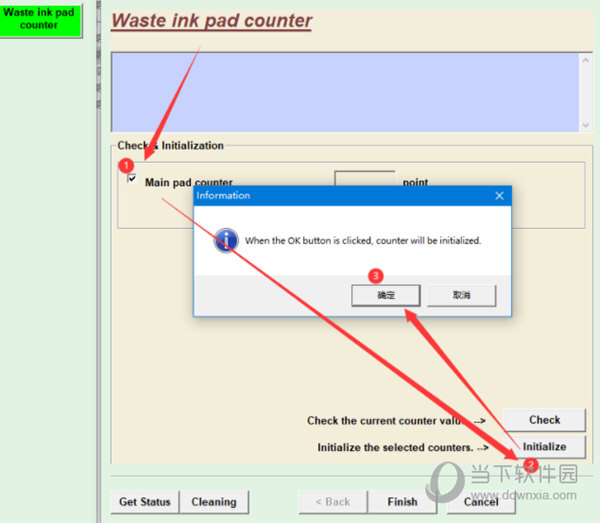Select the green Waste ink pad counter item
This screenshot has width=600, height=523.
pyautogui.click(x=39, y=19)
